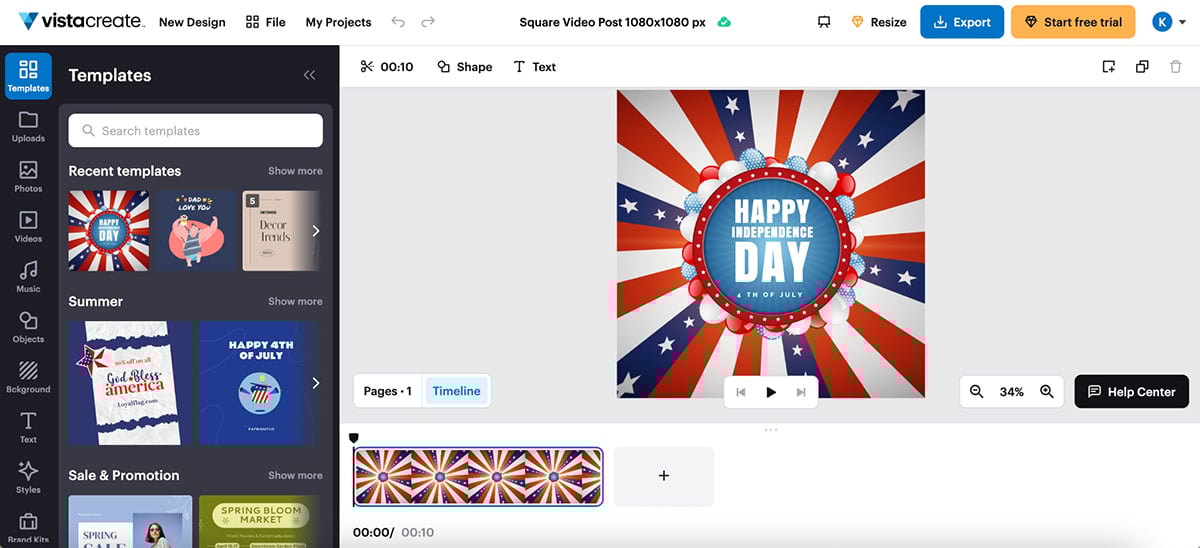The width and height of the screenshot is (1200, 548).
Task: Open the account avatar dropdown
Action: (1168, 22)
